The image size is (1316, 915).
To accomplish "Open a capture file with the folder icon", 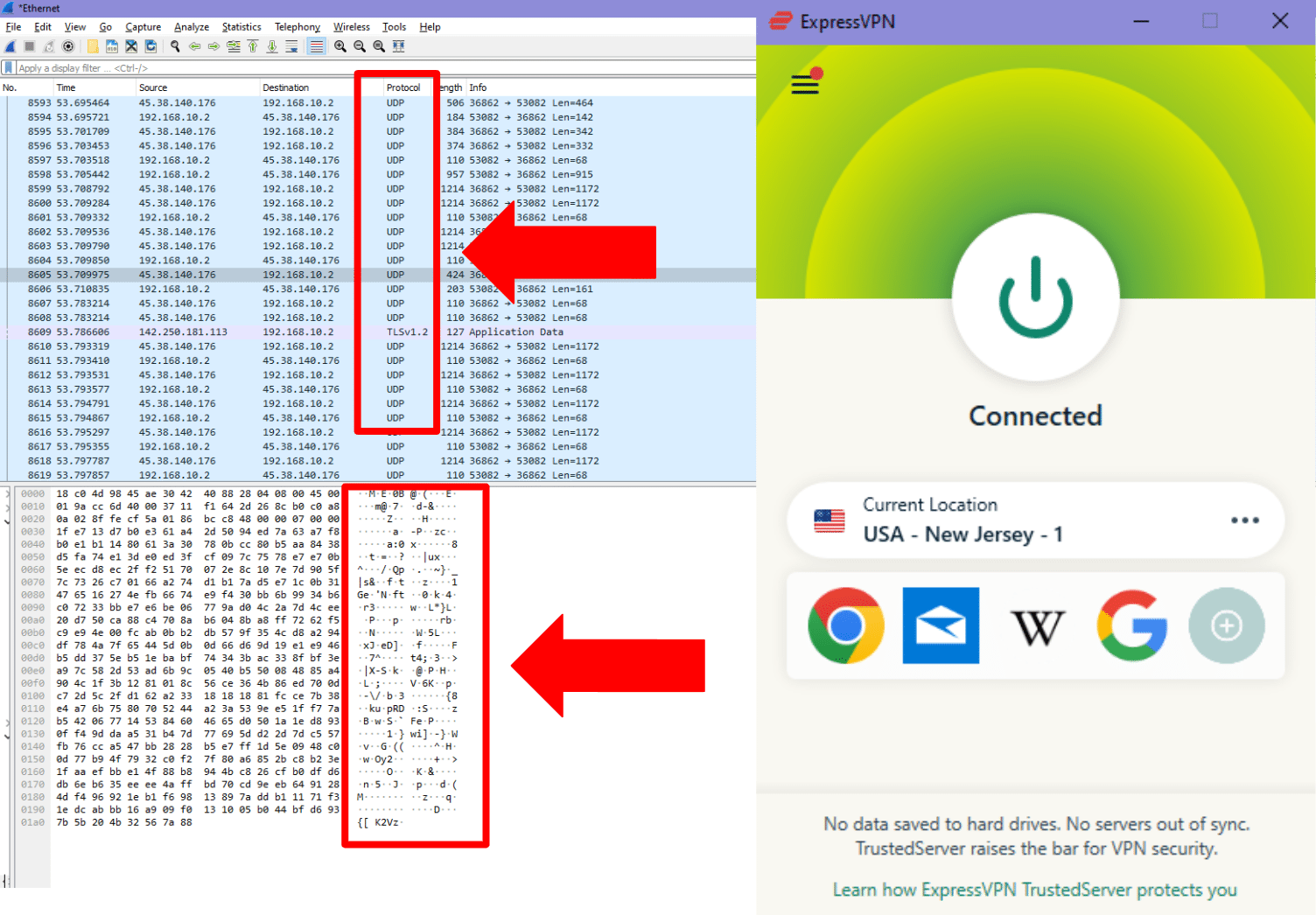I will point(93,46).
